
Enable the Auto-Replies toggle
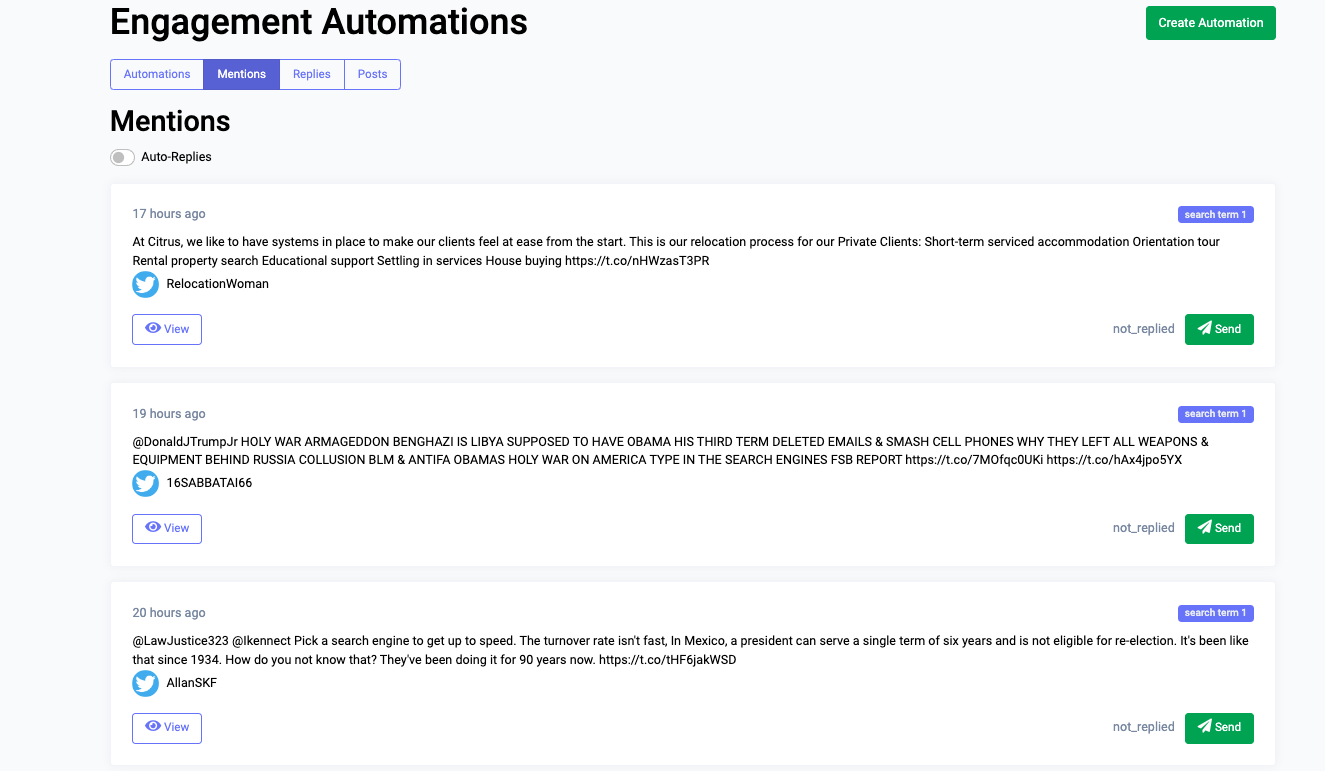[x=122, y=157]
